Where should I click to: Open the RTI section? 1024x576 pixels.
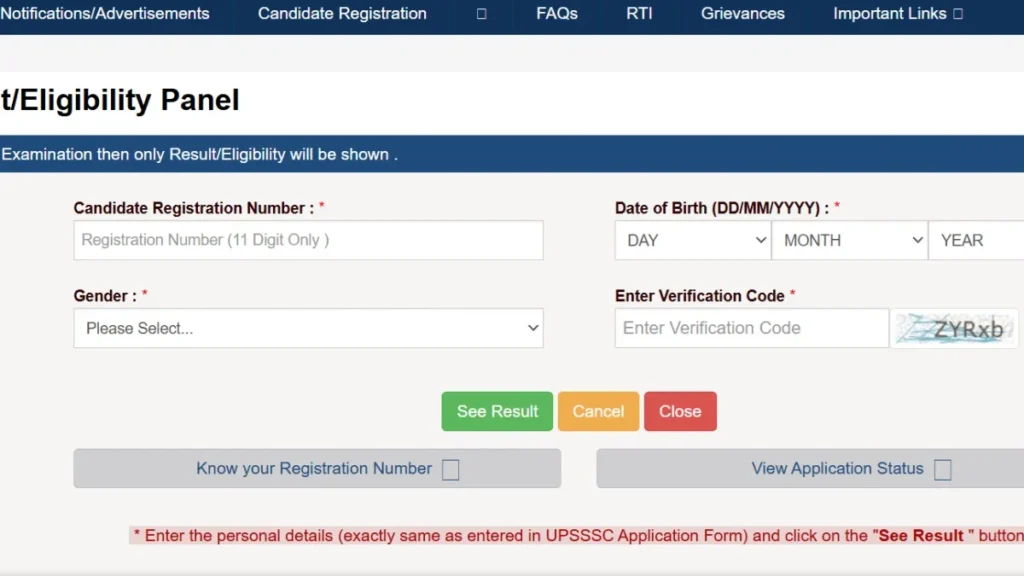[x=638, y=14]
